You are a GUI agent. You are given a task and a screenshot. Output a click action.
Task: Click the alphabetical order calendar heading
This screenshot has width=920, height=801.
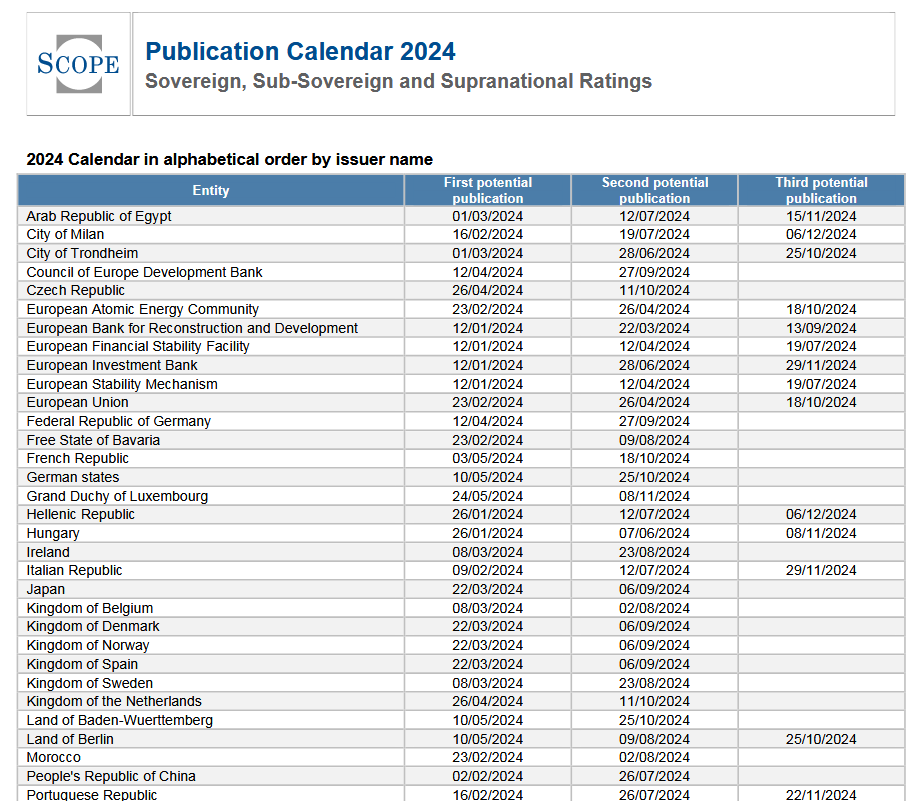tap(229, 159)
